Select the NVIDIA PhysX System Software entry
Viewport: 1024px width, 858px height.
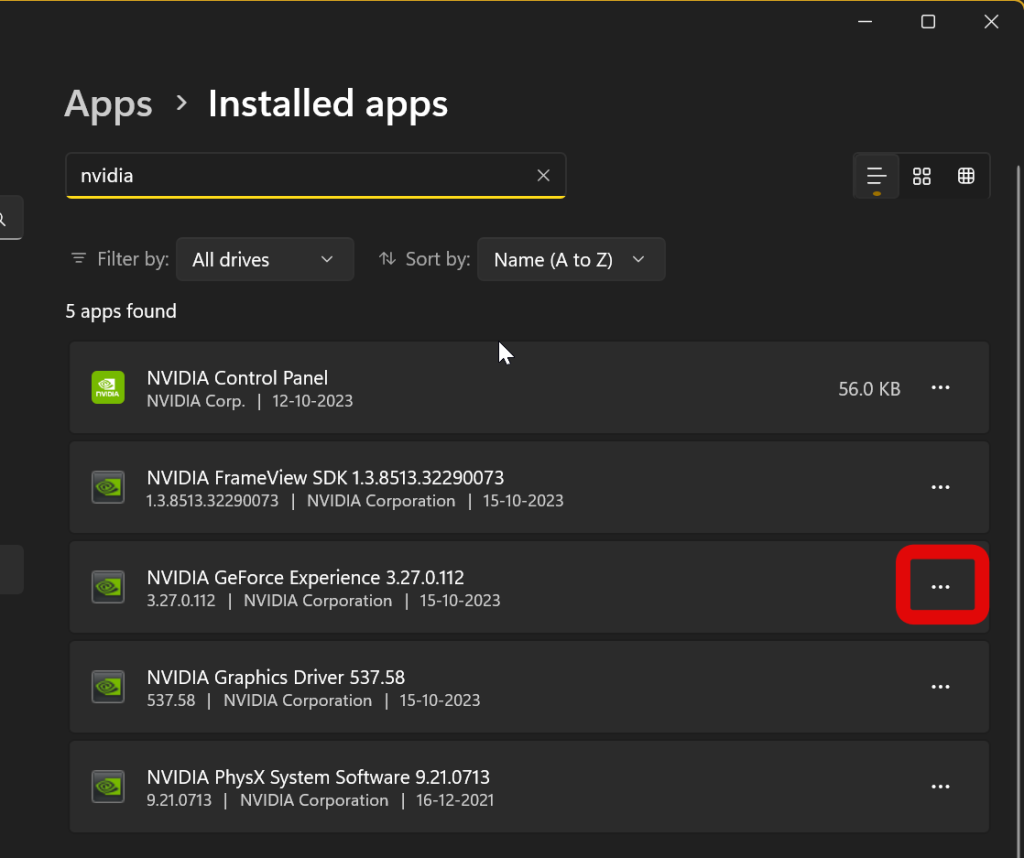tap(500, 787)
